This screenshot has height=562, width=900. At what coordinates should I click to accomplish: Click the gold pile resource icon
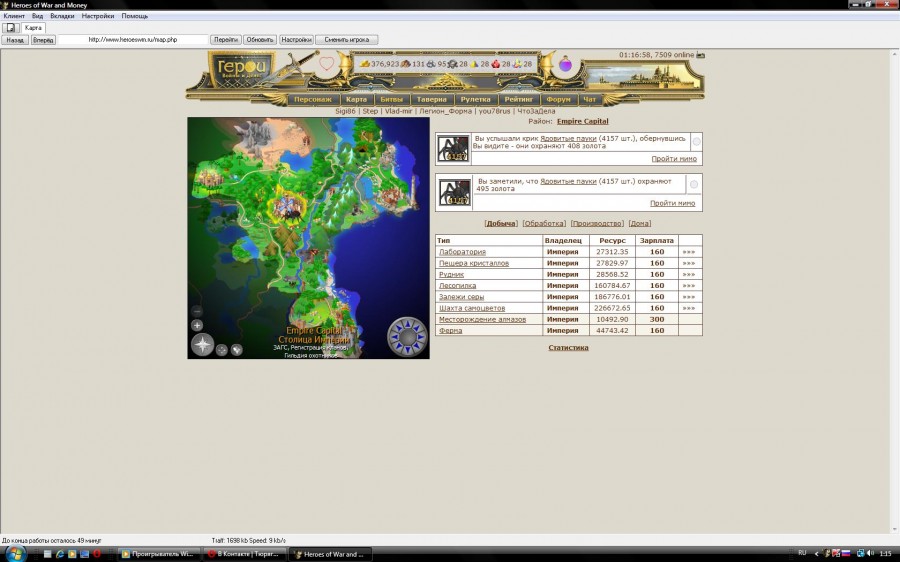point(364,64)
